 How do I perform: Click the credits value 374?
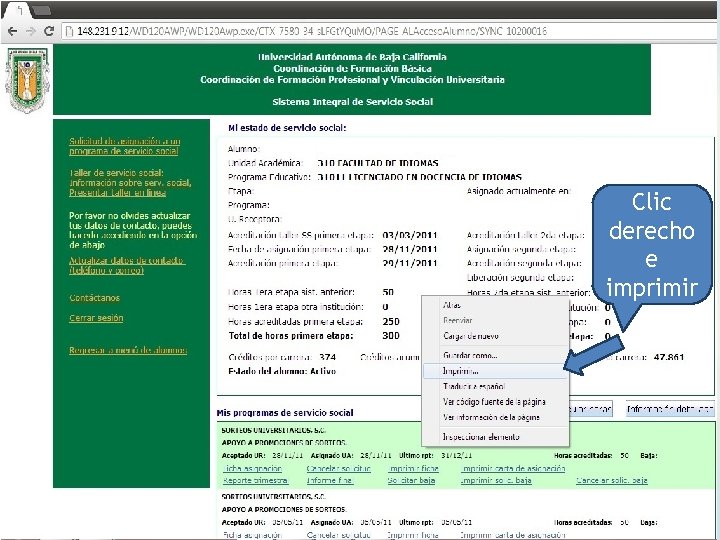[327, 357]
